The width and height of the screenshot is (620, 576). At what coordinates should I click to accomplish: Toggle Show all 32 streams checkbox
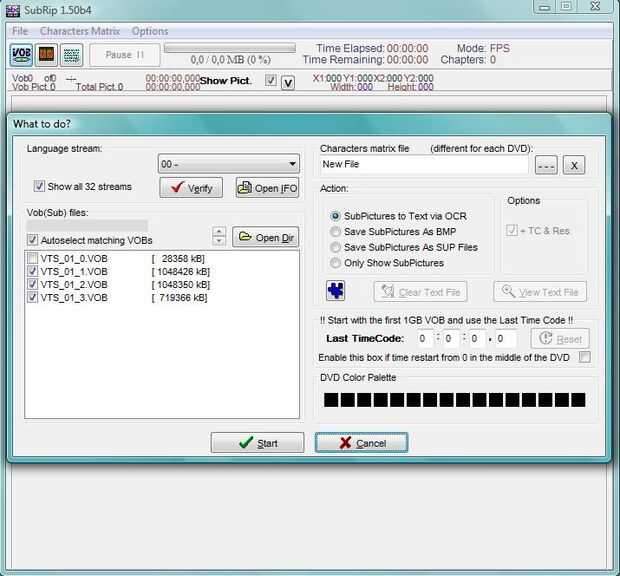(39, 186)
